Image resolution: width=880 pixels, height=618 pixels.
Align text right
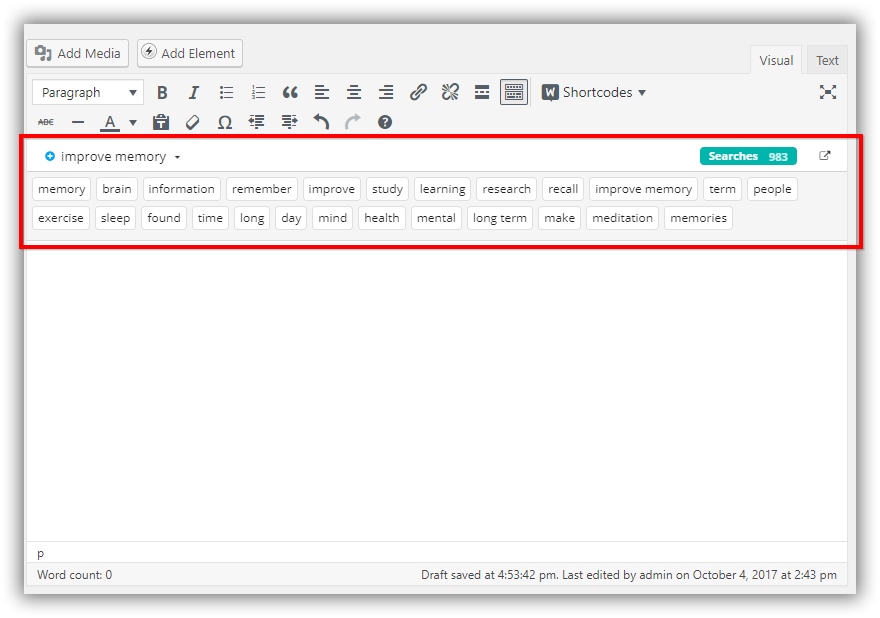(x=386, y=93)
